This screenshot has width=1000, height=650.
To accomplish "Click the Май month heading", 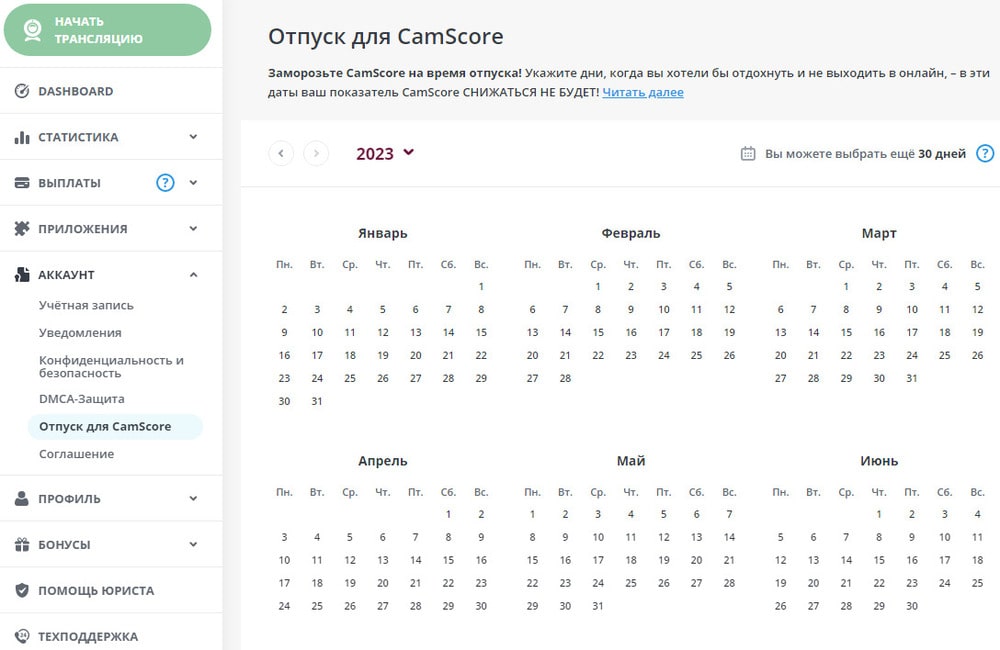I will [631, 461].
